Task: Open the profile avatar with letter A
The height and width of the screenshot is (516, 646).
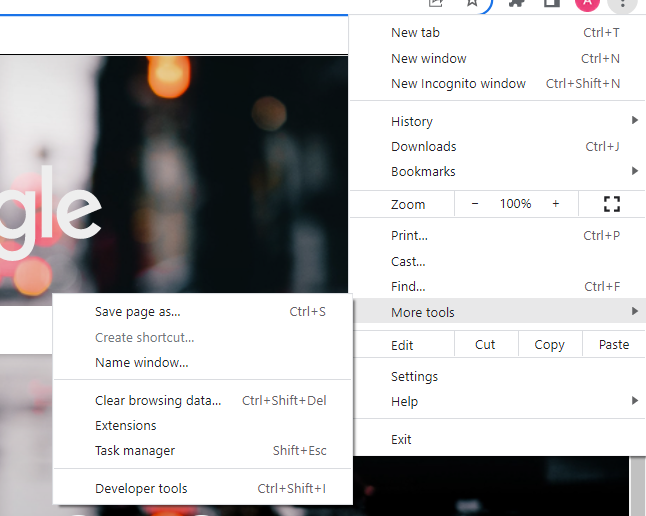Action: point(587,3)
